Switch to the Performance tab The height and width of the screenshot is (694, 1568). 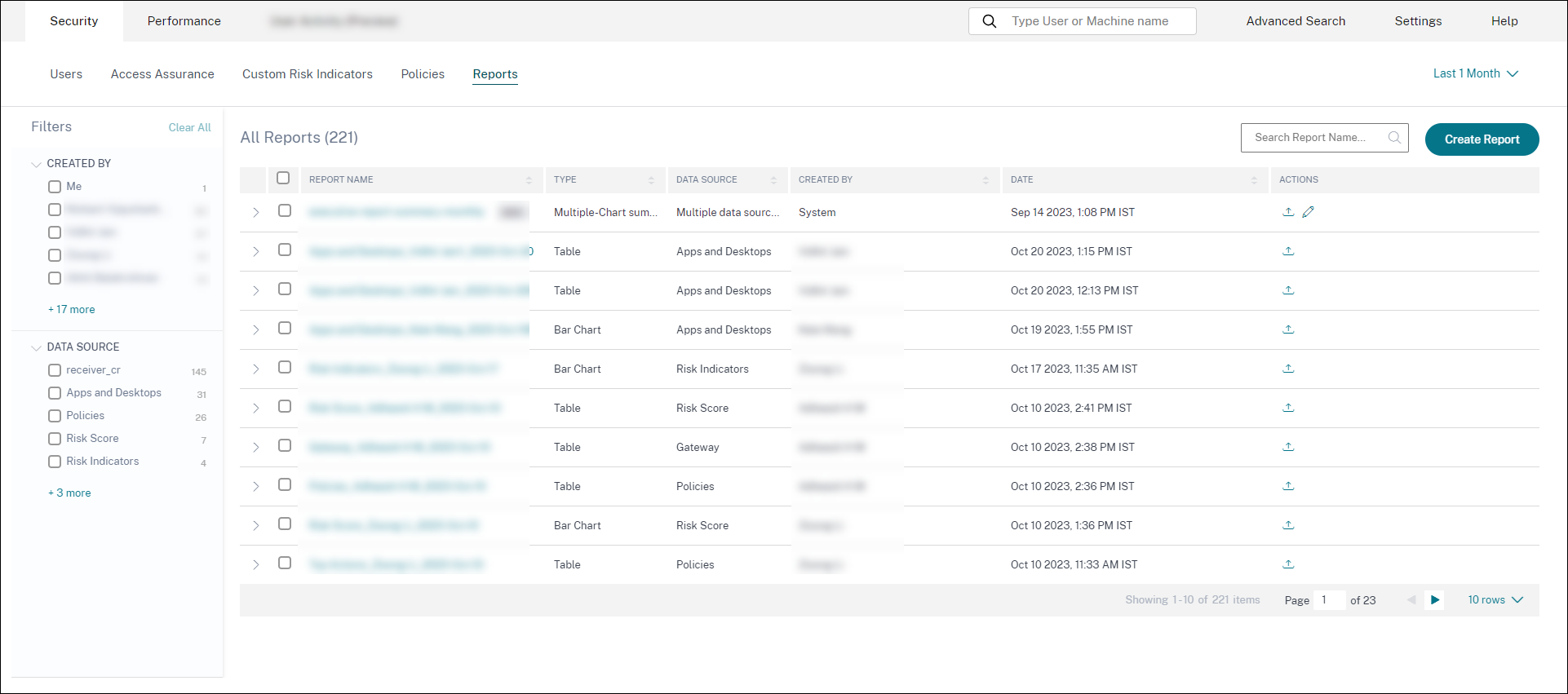(x=184, y=21)
